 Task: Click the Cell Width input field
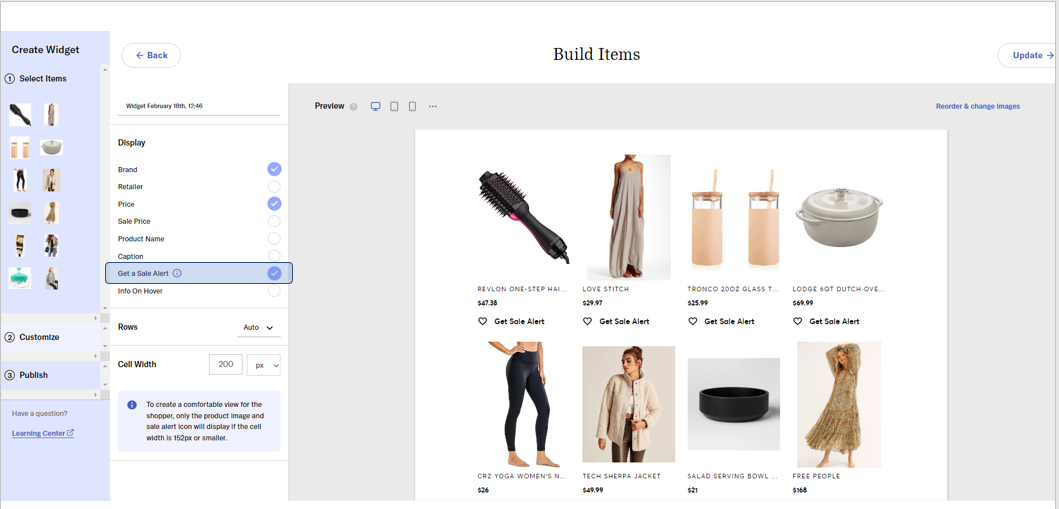(x=225, y=365)
